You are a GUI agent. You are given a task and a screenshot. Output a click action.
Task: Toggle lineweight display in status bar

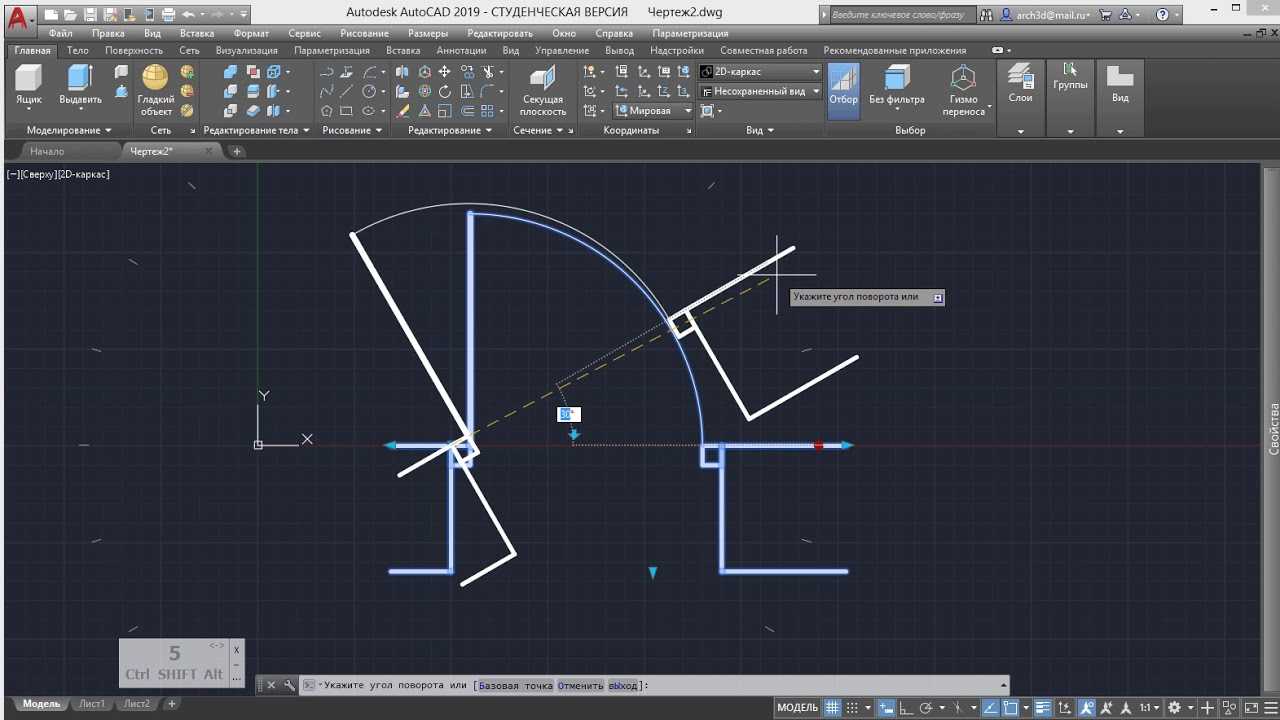[1044, 708]
